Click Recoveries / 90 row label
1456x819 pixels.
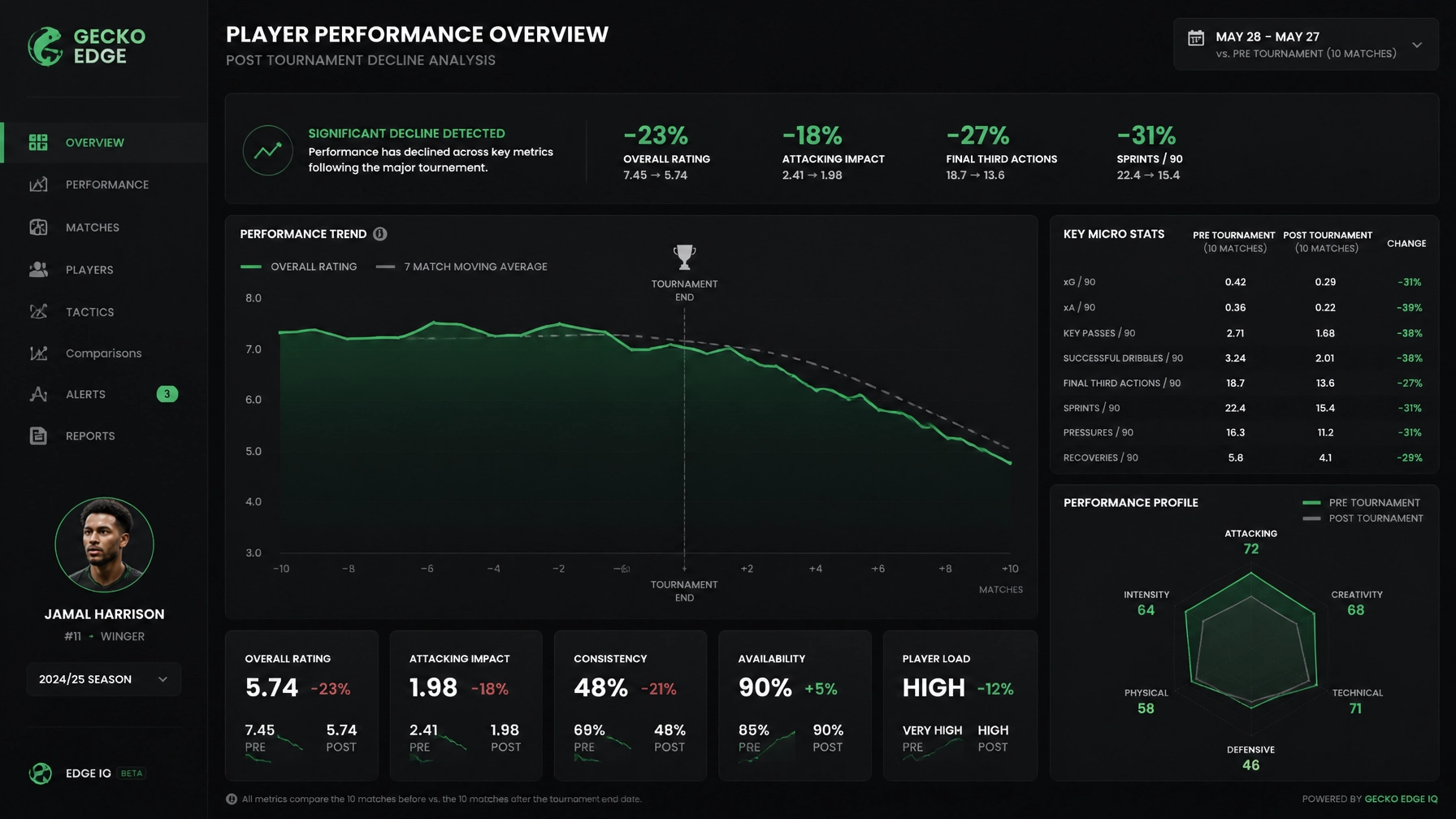click(x=1100, y=458)
